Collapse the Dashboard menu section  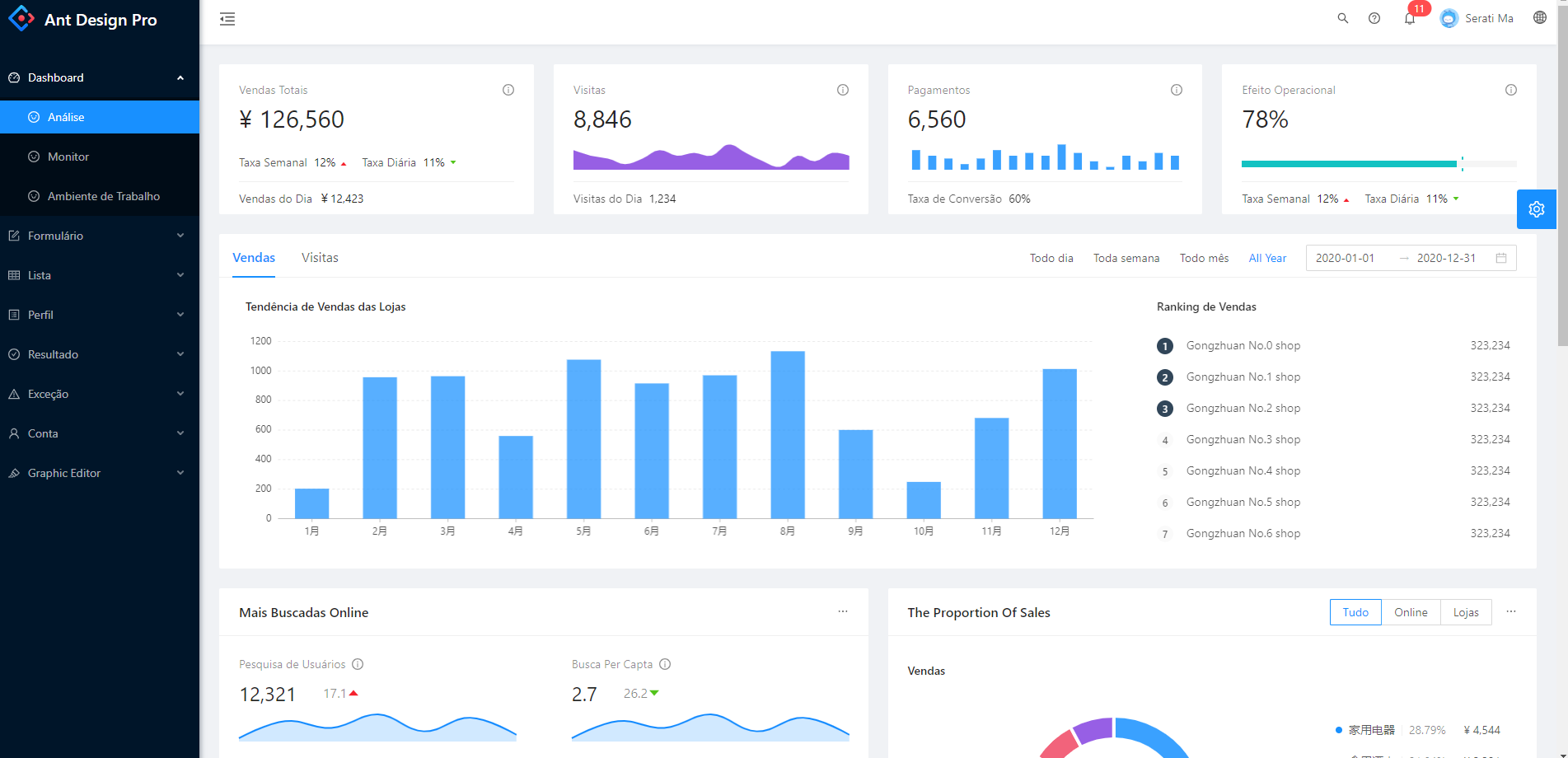[100, 77]
